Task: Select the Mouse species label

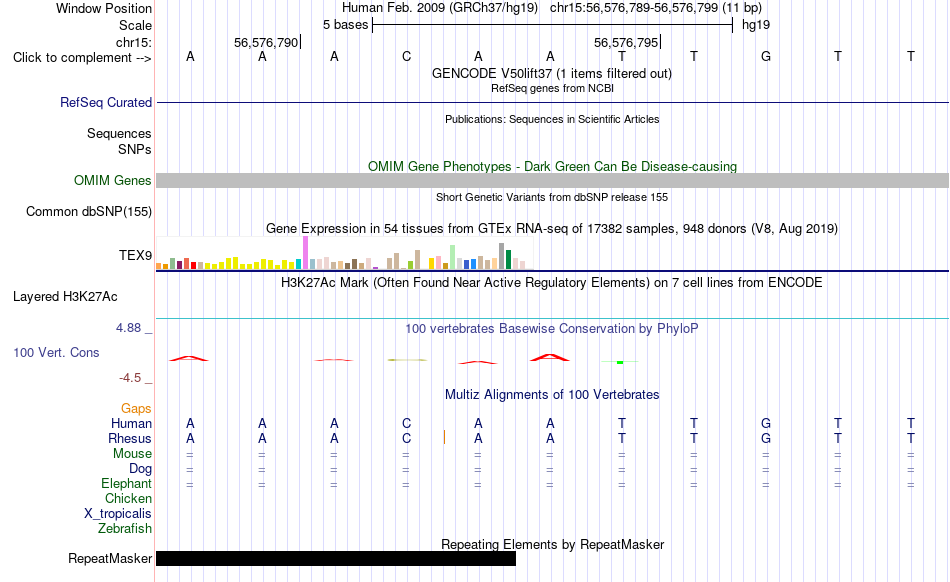Action: [132, 454]
